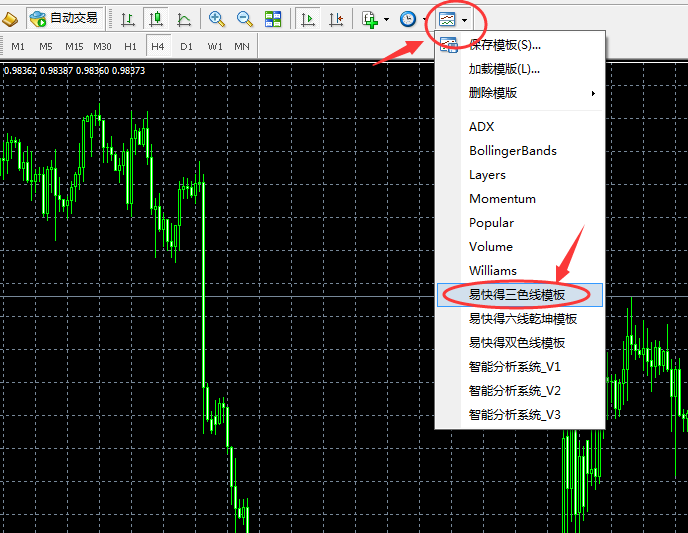Apply the Popular template

click(520, 223)
